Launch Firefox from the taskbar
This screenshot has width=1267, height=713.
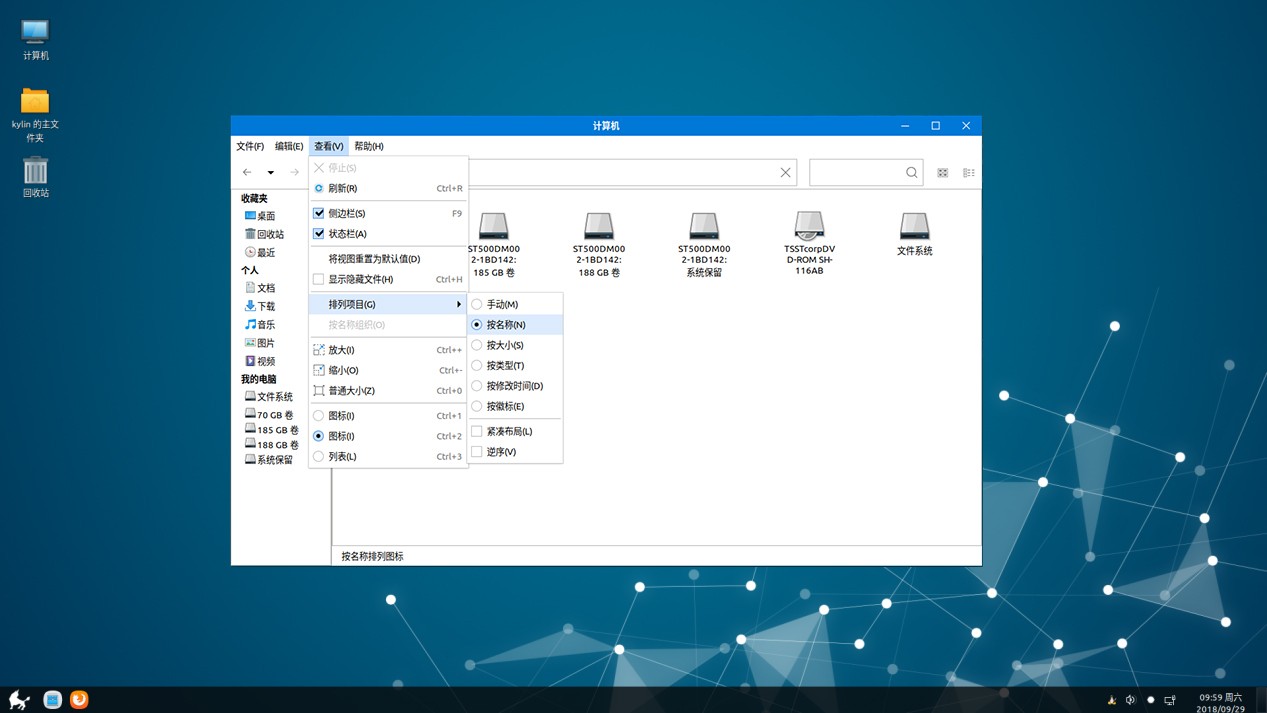pos(79,700)
